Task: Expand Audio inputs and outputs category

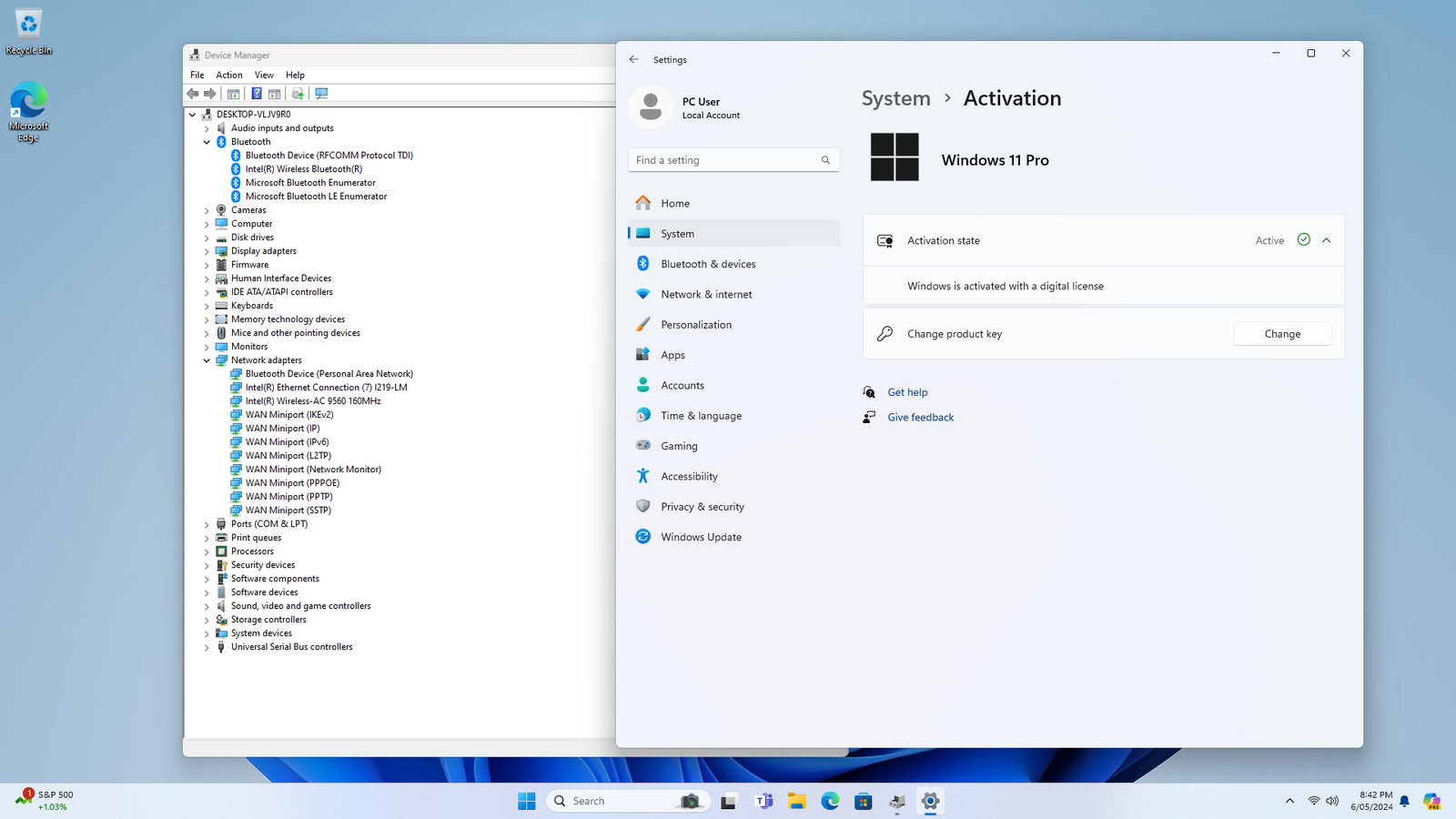Action: point(207,128)
